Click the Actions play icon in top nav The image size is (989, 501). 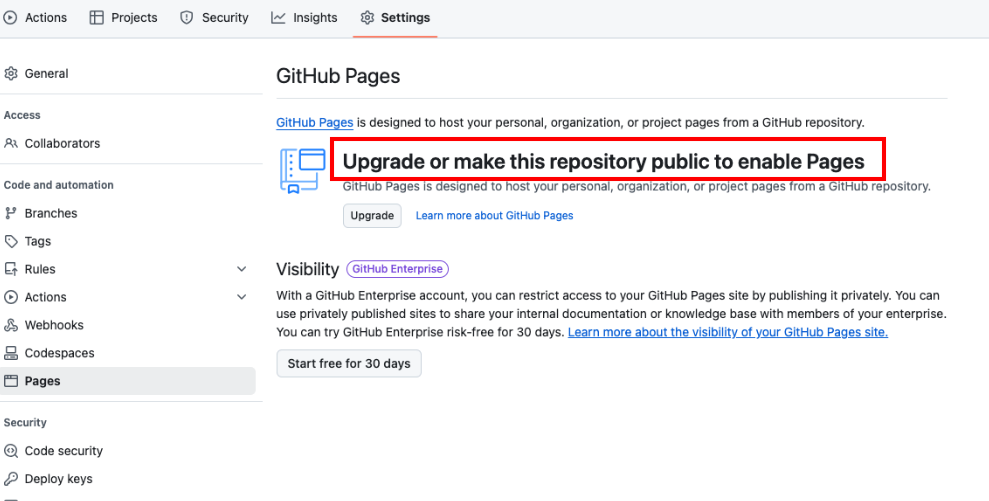tap(10, 18)
